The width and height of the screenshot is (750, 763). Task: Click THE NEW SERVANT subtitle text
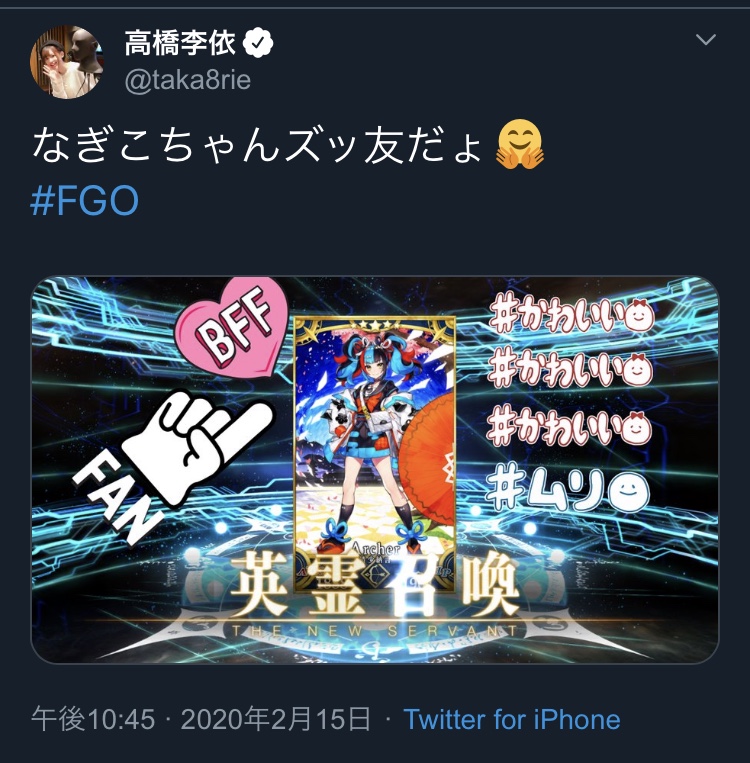375,631
